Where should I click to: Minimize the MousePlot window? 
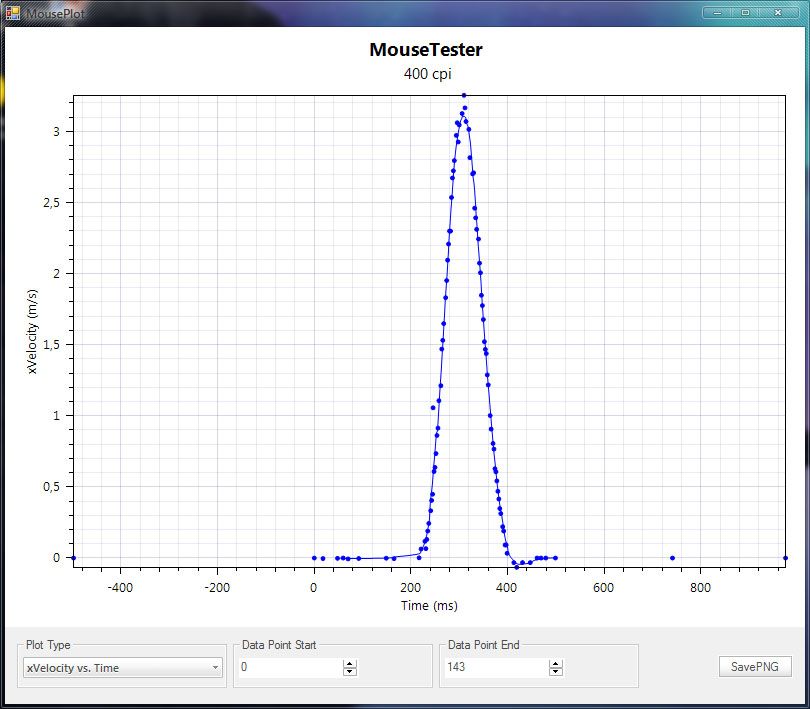(717, 12)
